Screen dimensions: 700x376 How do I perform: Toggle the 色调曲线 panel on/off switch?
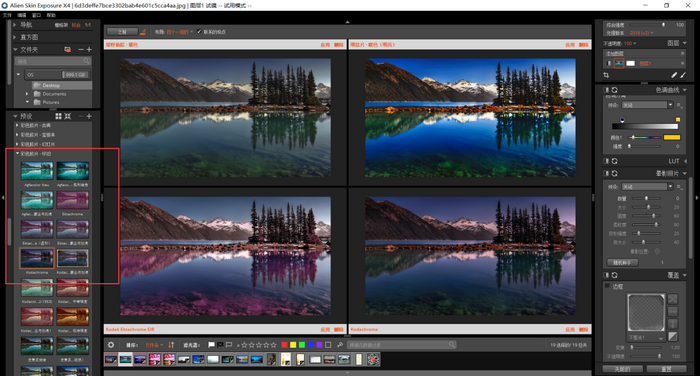coord(607,90)
